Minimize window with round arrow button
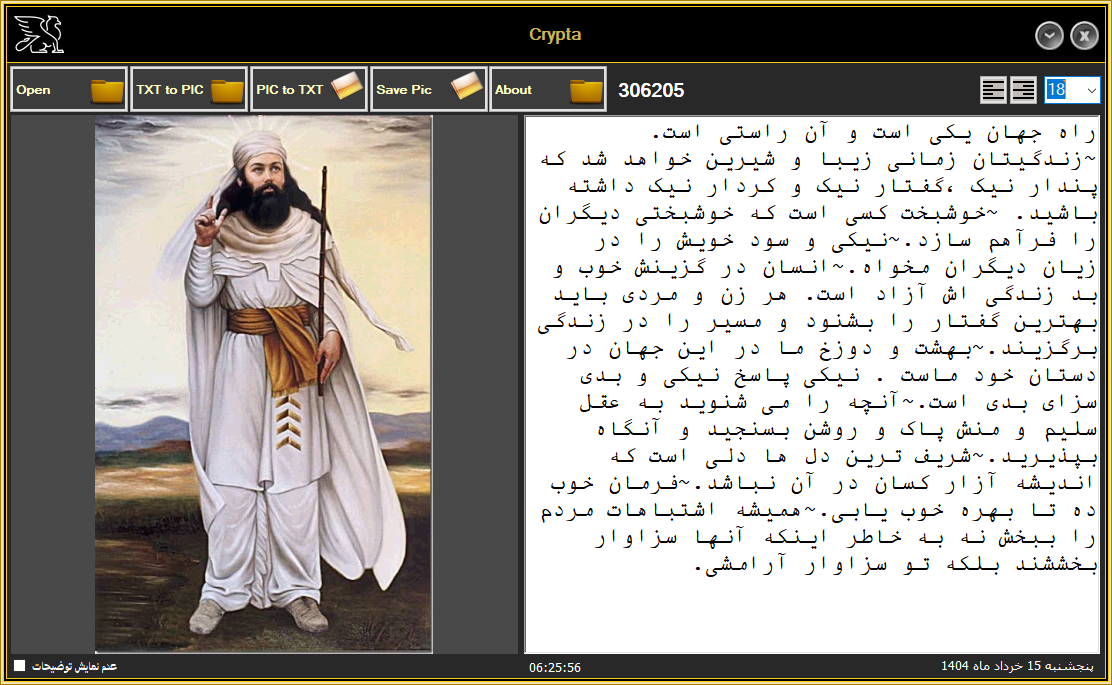Viewport: 1112px width, 685px height. tap(1049, 35)
